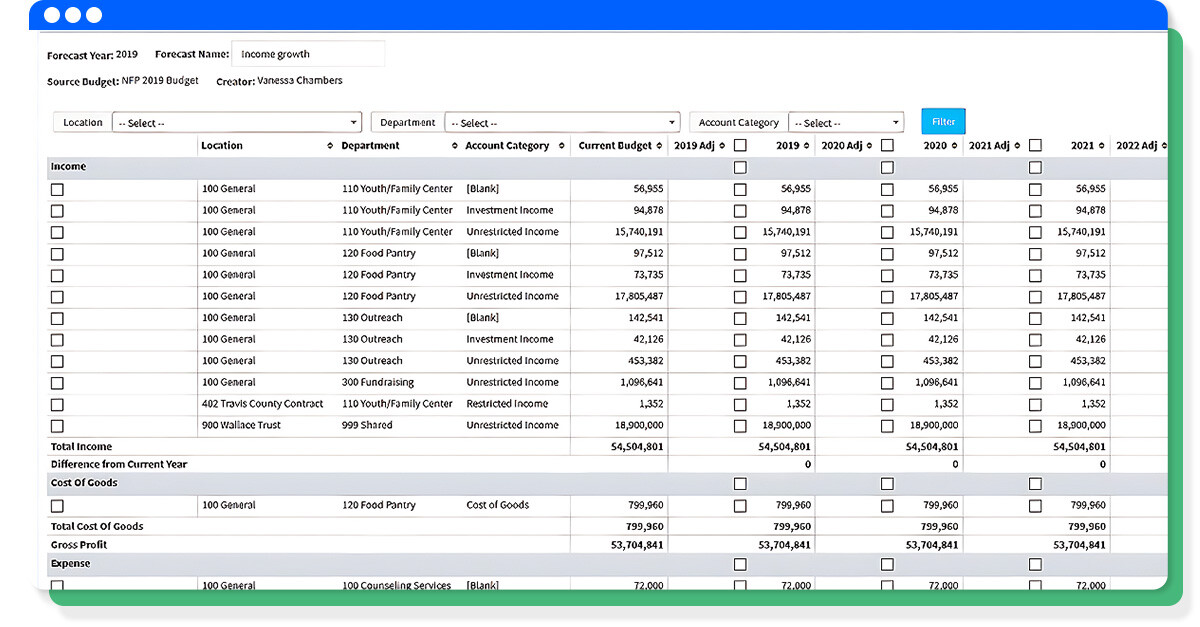Click the Cost of Goods account category cell
The width and height of the screenshot is (1200, 627).
click(497, 505)
